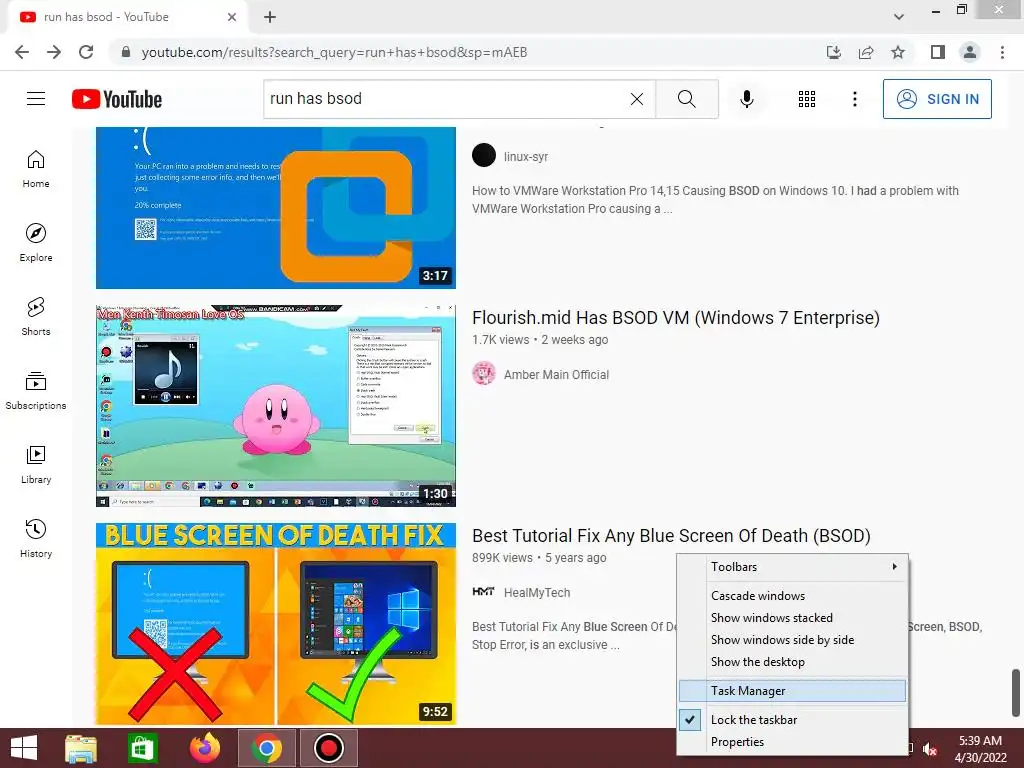Click the YouTube logo
Image resolution: width=1024 pixels, height=768 pixels.
click(x=117, y=99)
